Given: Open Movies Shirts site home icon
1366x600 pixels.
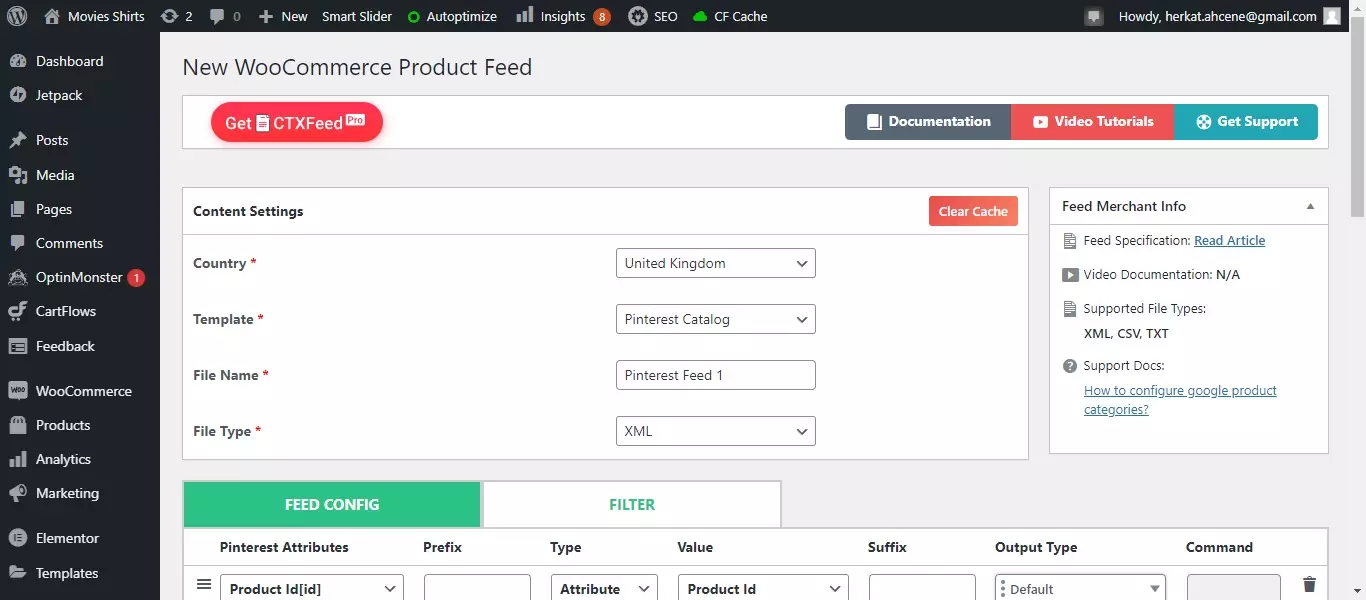Looking at the screenshot, I should coord(52,16).
